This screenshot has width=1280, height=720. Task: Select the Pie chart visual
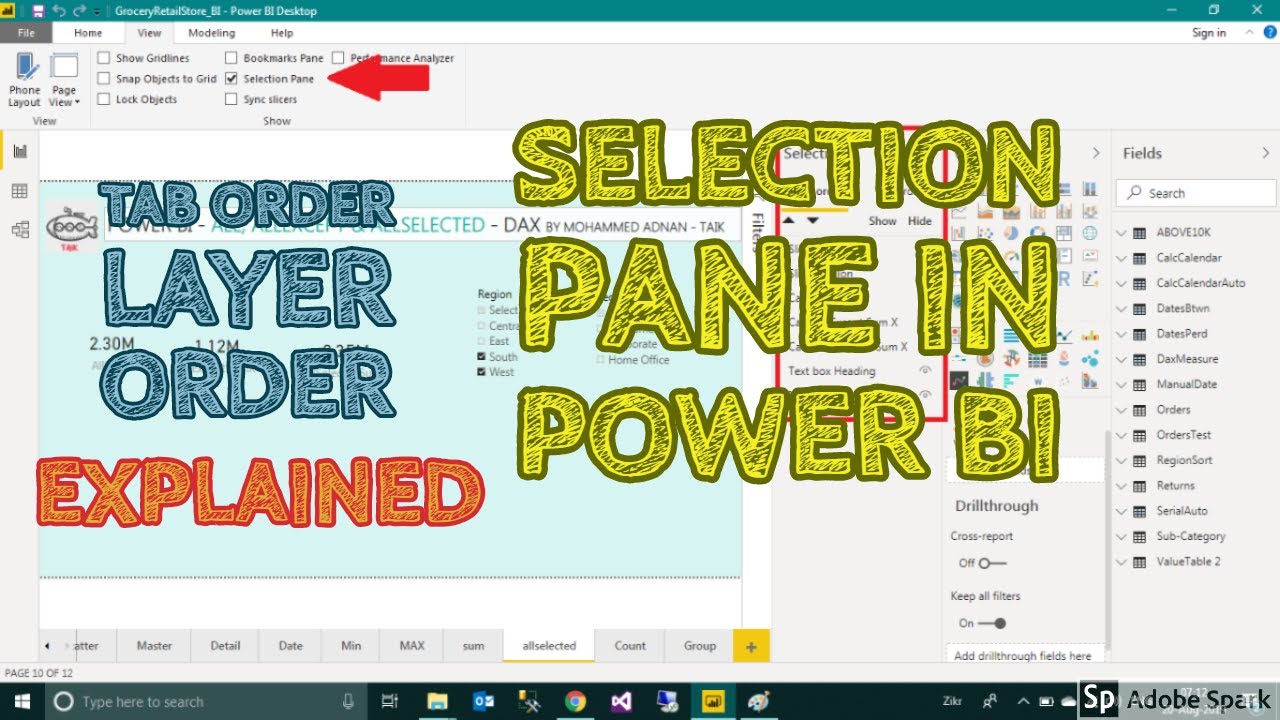click(1012, 233)
